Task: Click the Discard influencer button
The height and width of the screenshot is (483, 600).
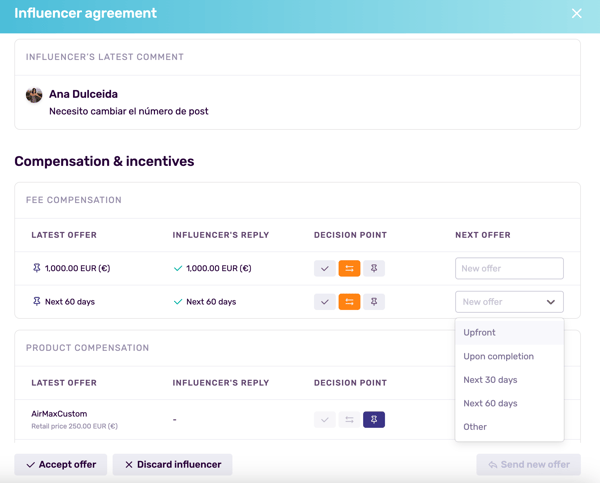Action: [172, 464]
